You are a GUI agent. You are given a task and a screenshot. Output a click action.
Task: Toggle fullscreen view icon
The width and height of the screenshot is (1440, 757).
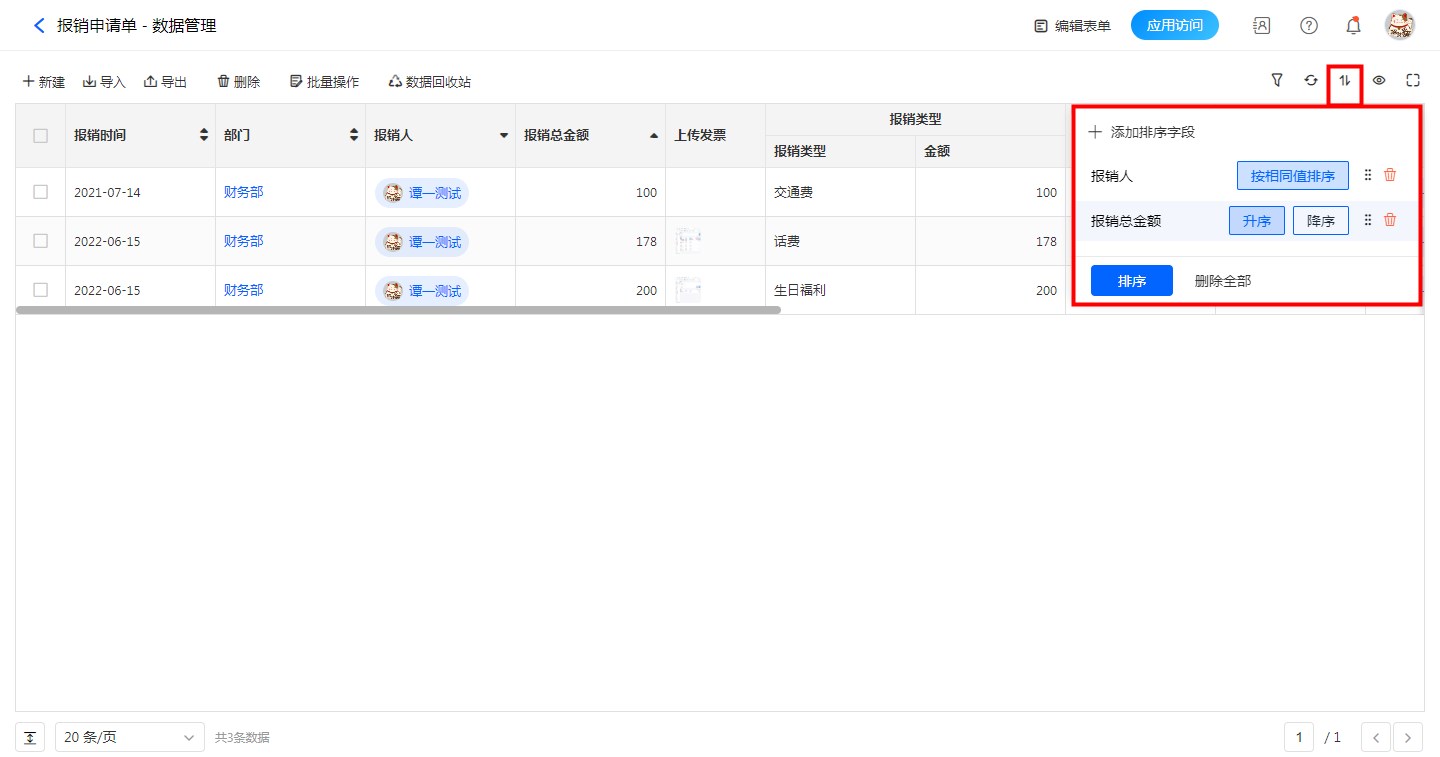pyautogui.click(x=1413, y=81)
